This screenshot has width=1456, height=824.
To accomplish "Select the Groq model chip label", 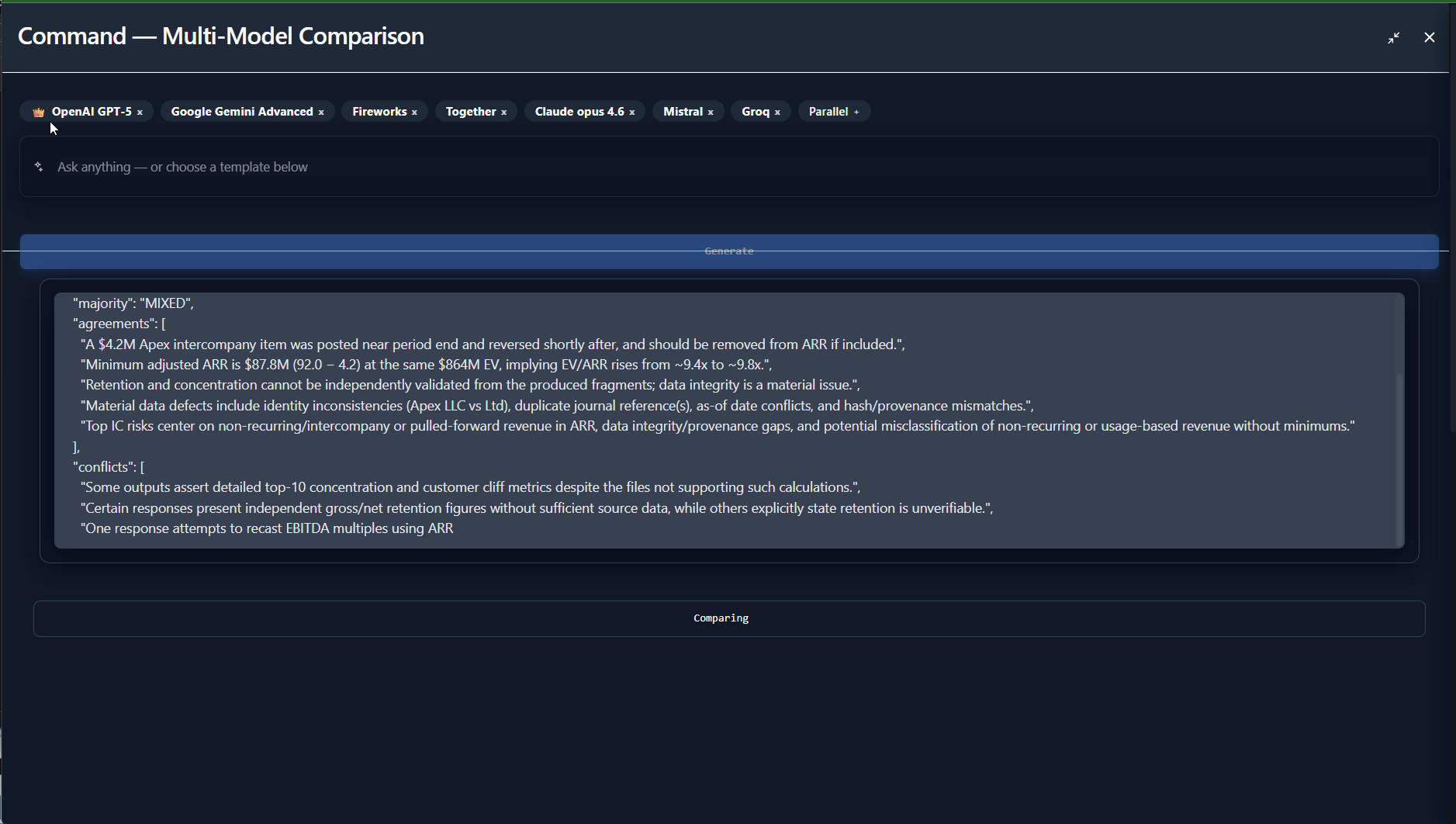I will [x=756, y=112].
